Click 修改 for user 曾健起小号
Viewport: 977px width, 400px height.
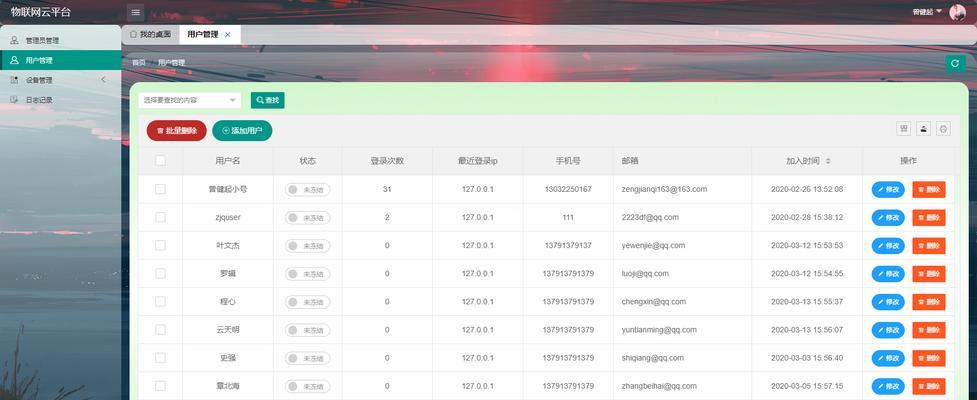click(x=888, y=189)
